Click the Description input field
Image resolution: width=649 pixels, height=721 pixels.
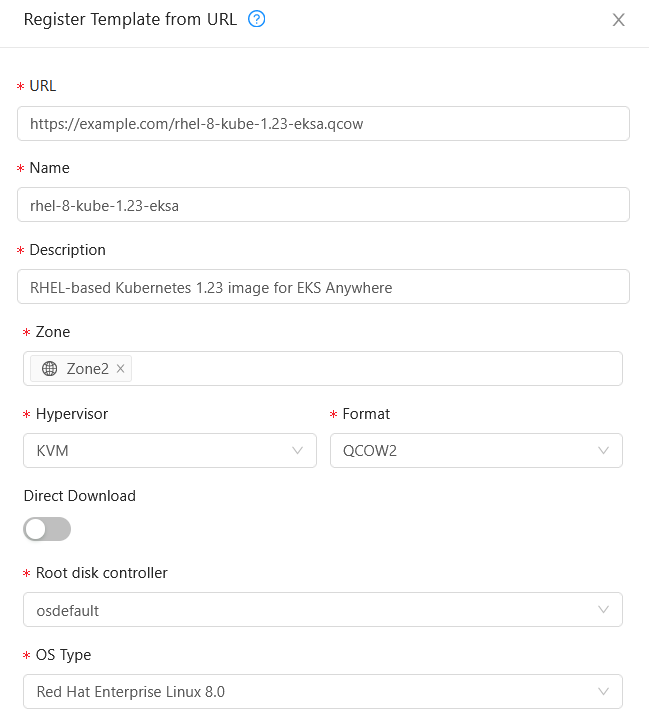click(x=323, y=287)
